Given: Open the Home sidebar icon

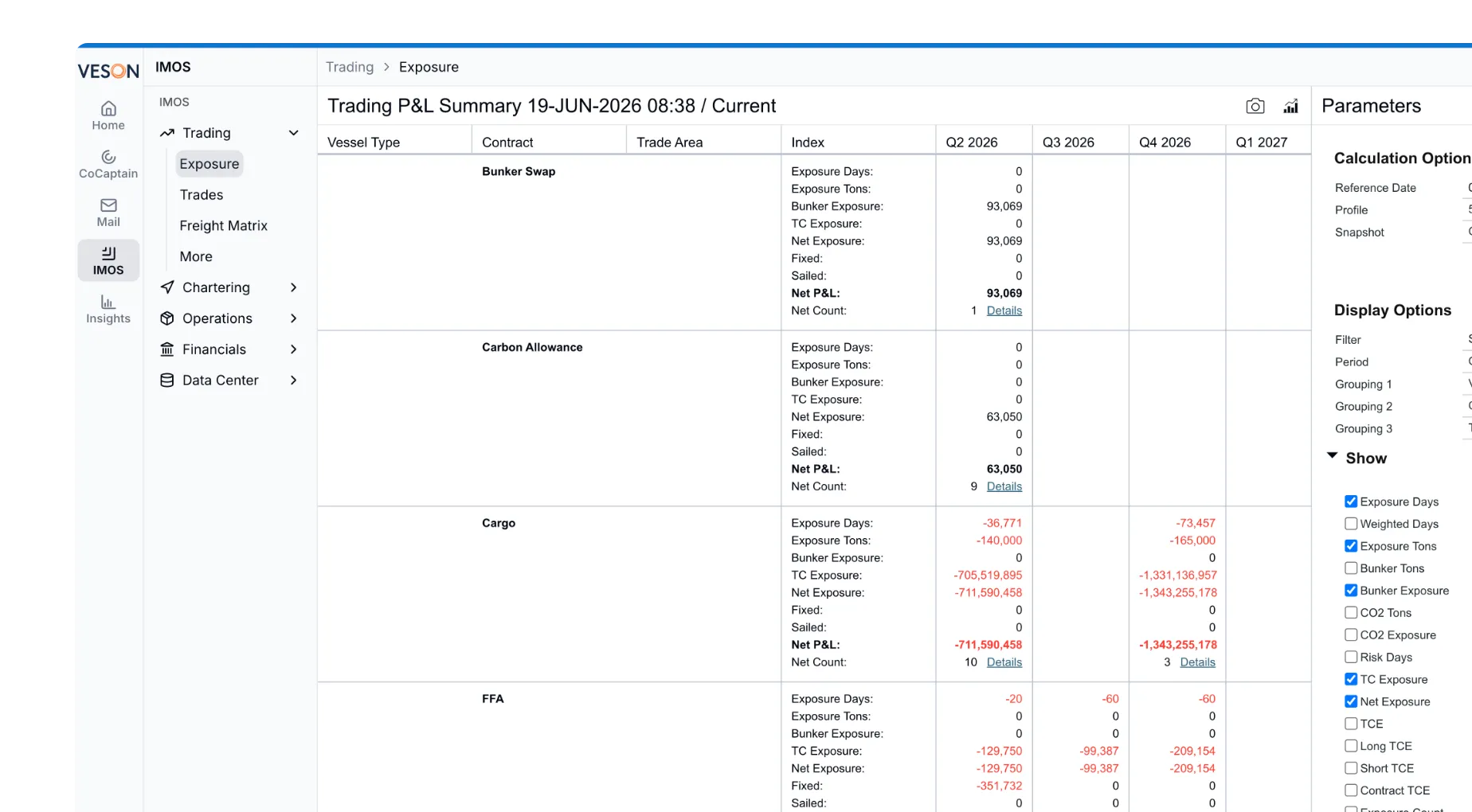Looking at the screenshot, I should coord(108,115).
